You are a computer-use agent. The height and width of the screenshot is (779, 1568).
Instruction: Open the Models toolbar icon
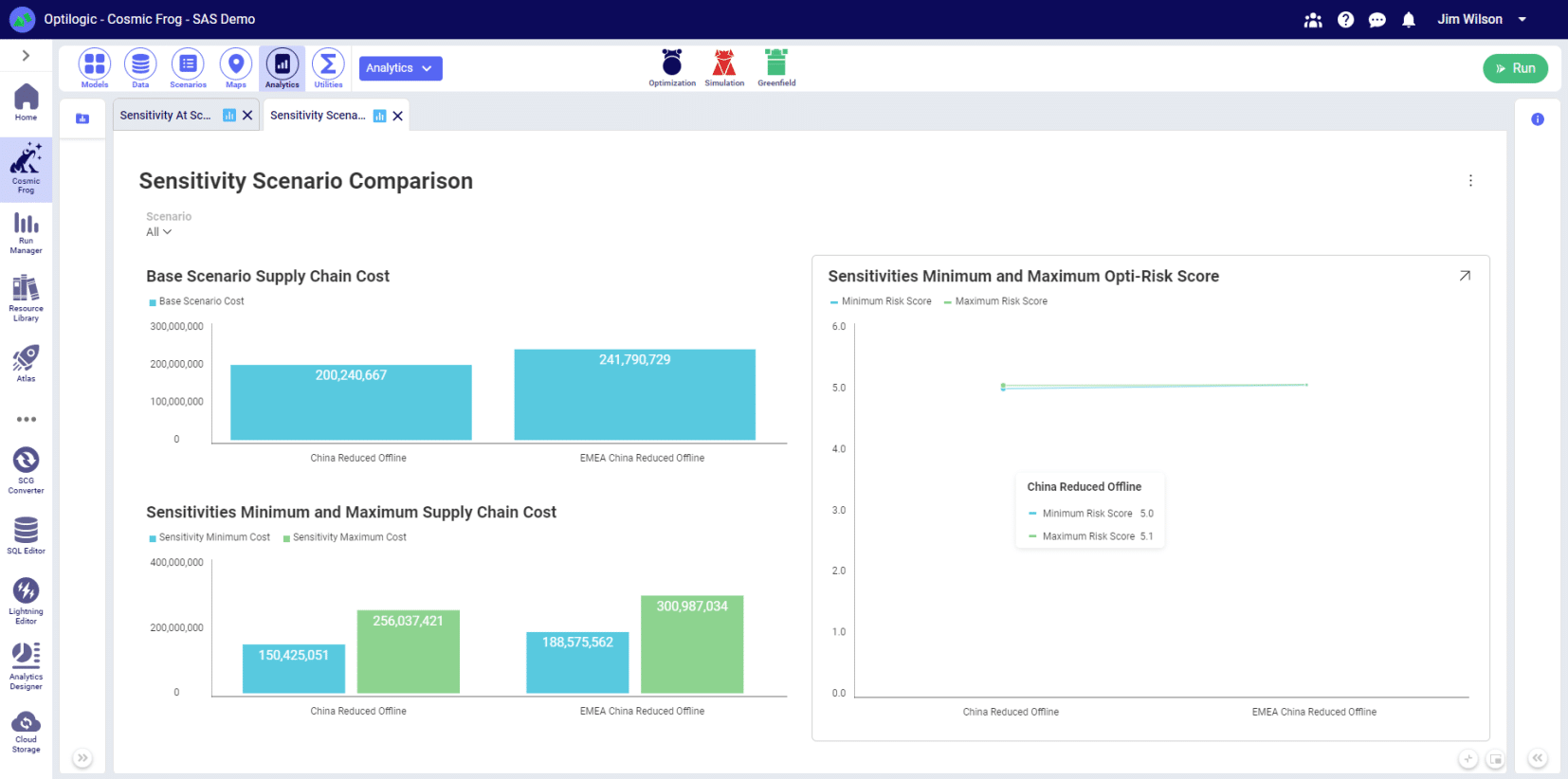point(95,67)
